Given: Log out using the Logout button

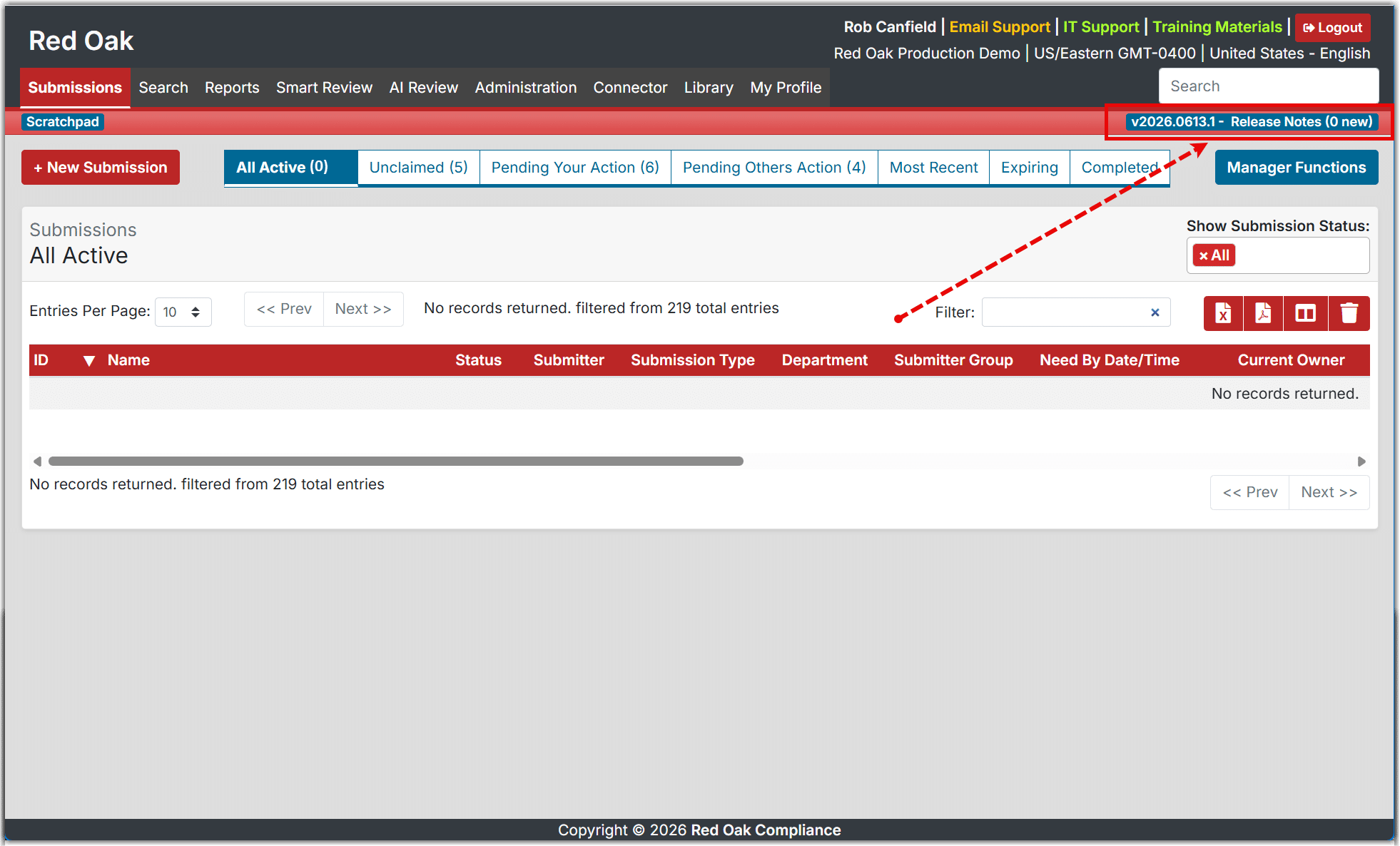Looking at the screenshot, I should click(1332, 28).
